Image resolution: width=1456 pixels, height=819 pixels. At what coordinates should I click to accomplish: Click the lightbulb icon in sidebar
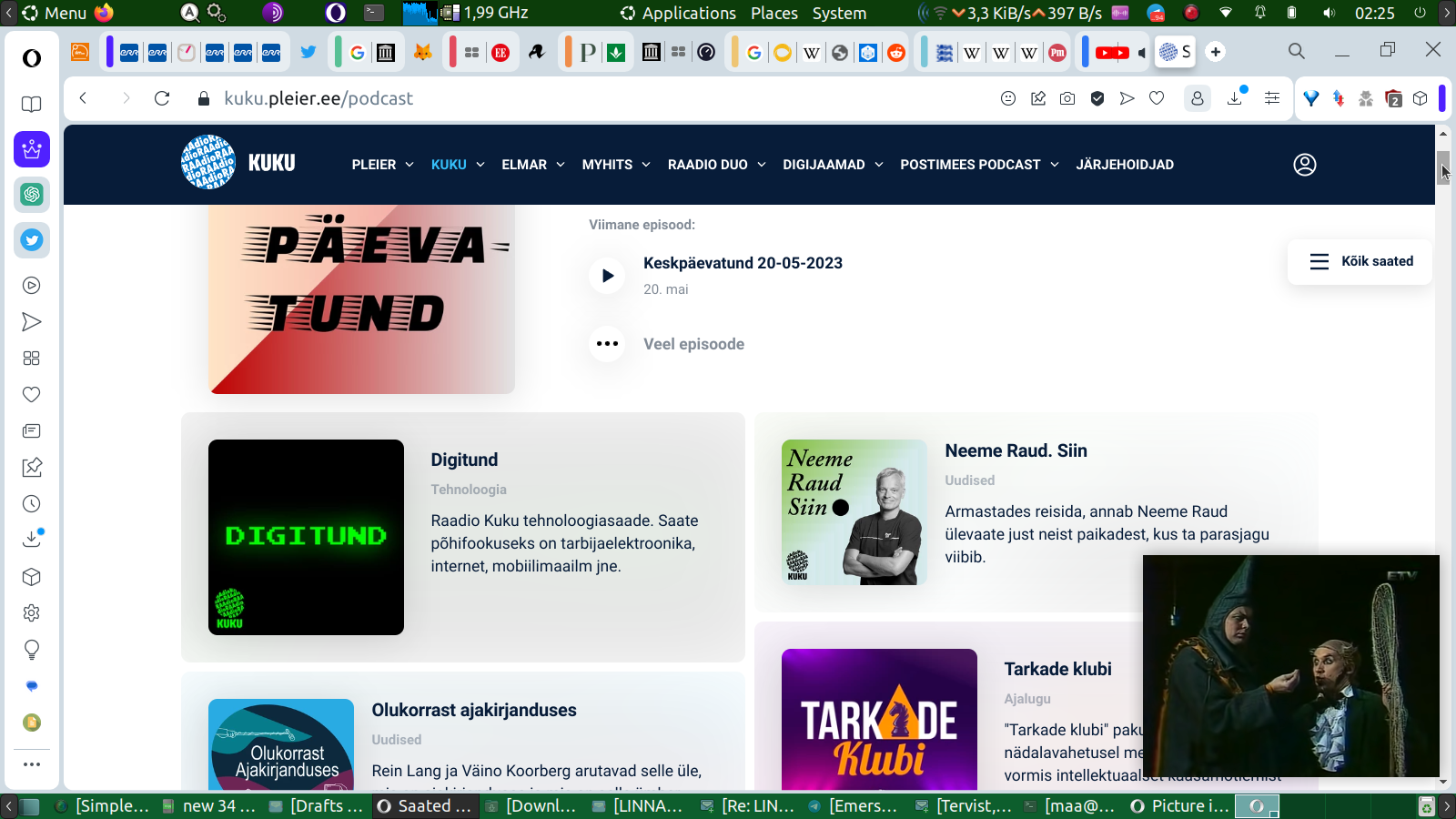[32, 650]
